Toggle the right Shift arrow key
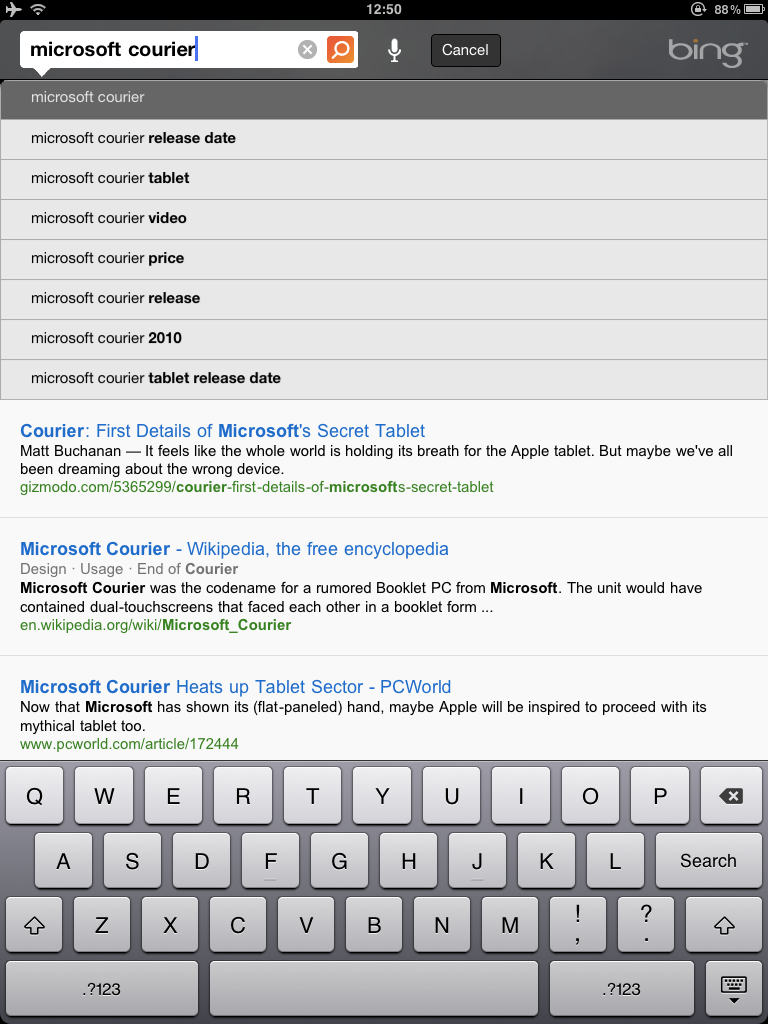The image size is (768, 1024). [724, 925]
